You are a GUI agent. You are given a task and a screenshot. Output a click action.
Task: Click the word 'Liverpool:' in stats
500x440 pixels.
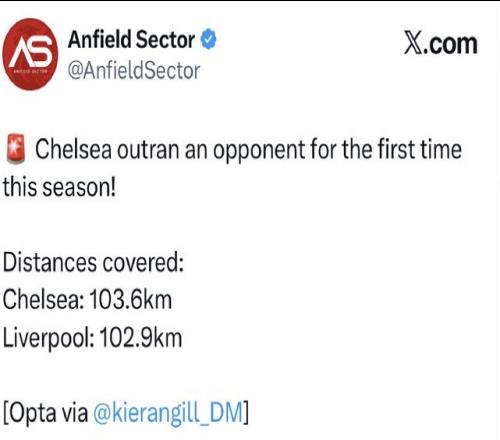point(49,338)
